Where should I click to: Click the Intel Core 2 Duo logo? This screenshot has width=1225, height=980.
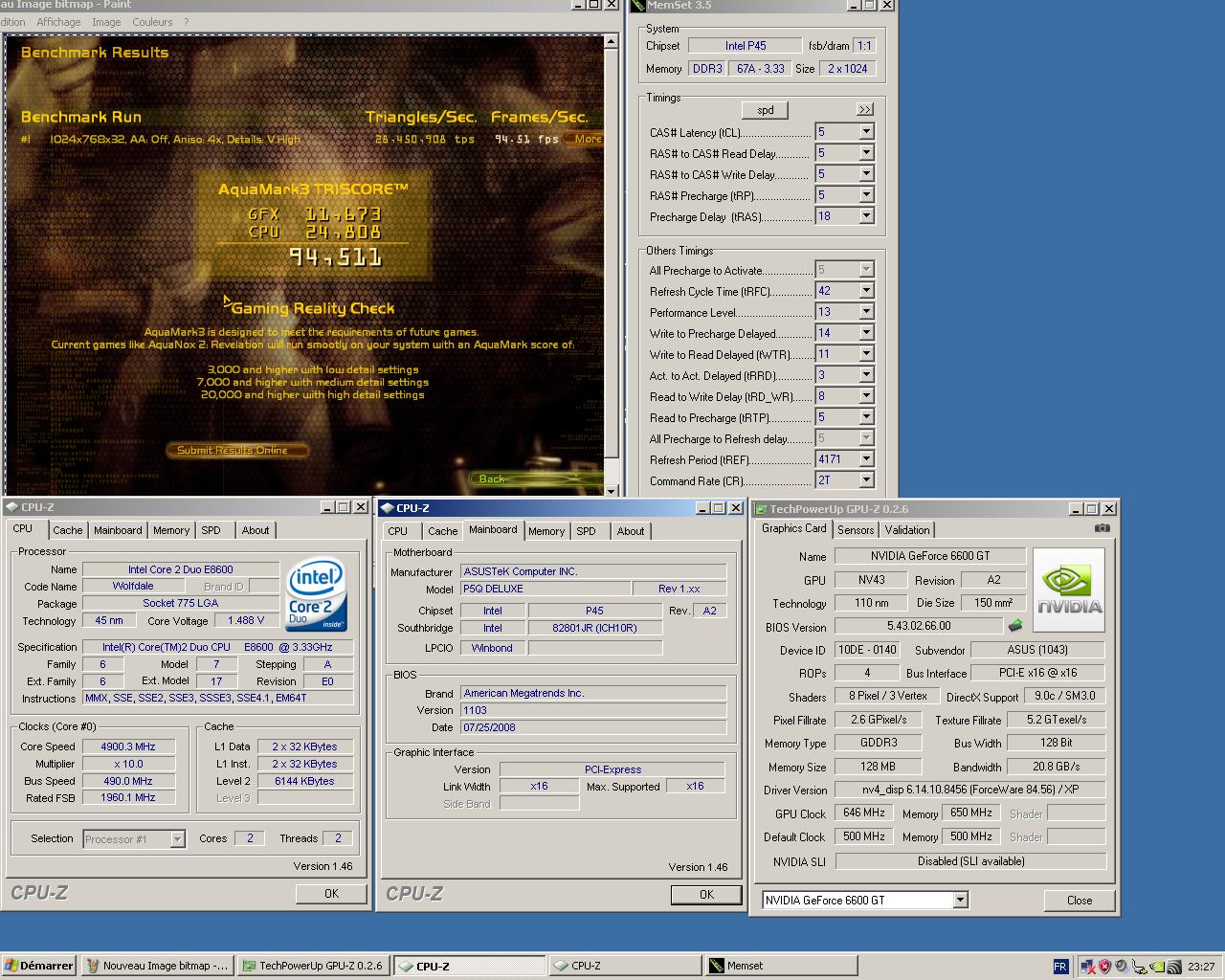(317, 595)
